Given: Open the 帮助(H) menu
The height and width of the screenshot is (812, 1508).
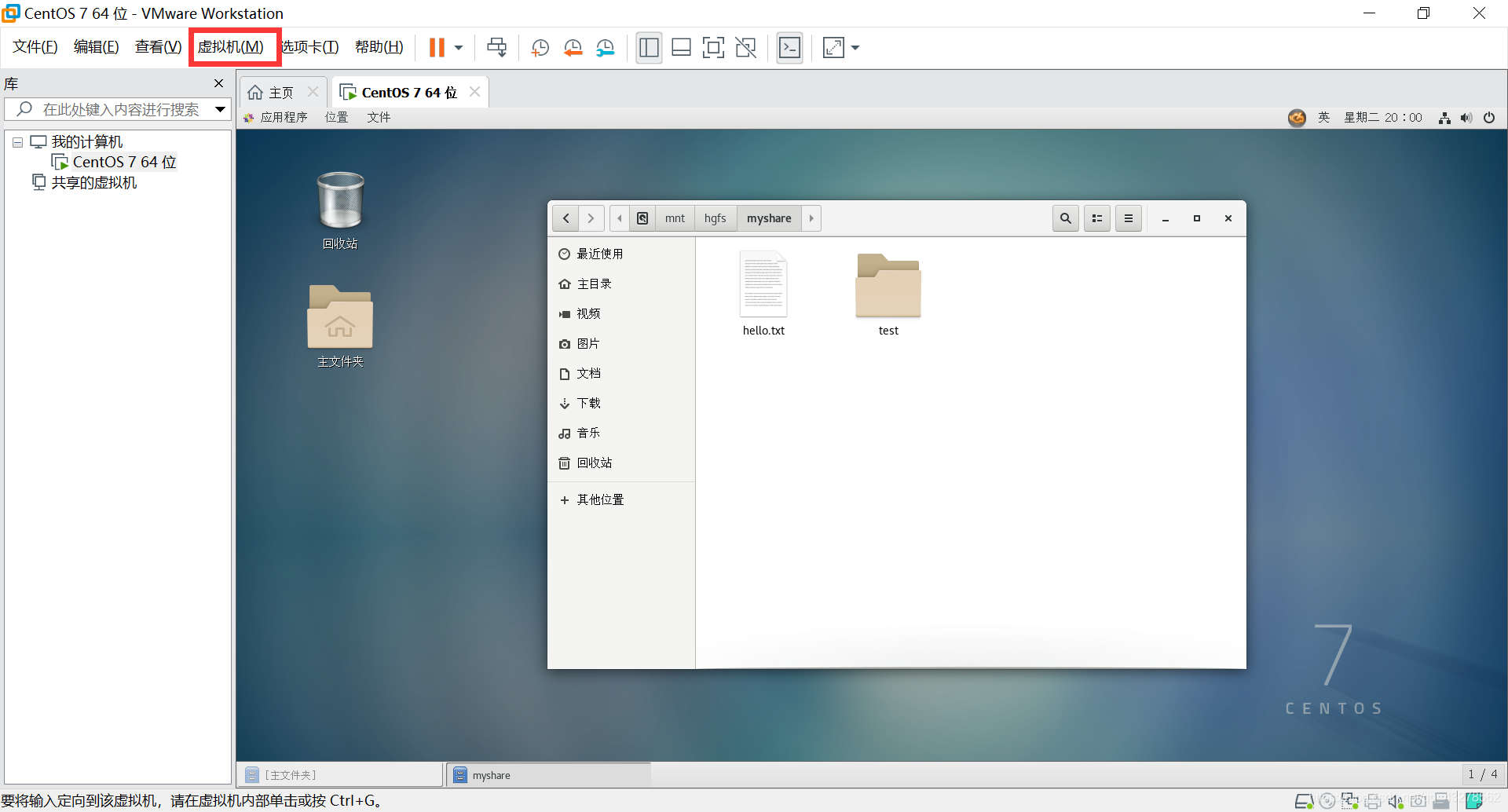Looking at the screenshot, I should click(379, 47).
